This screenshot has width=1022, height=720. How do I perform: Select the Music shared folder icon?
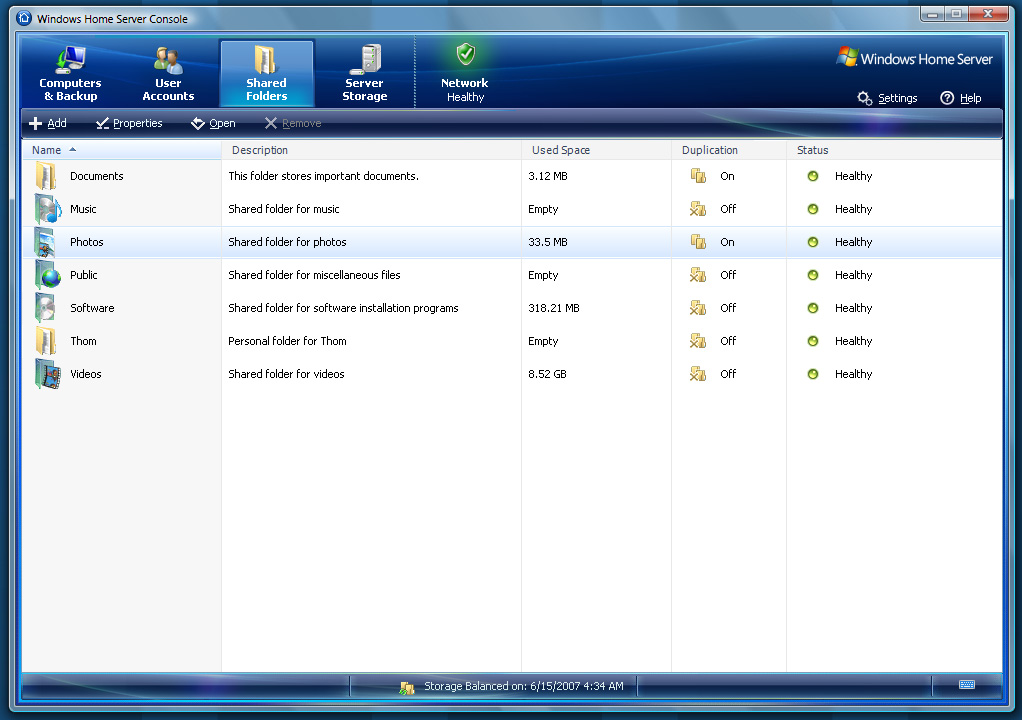47,209
